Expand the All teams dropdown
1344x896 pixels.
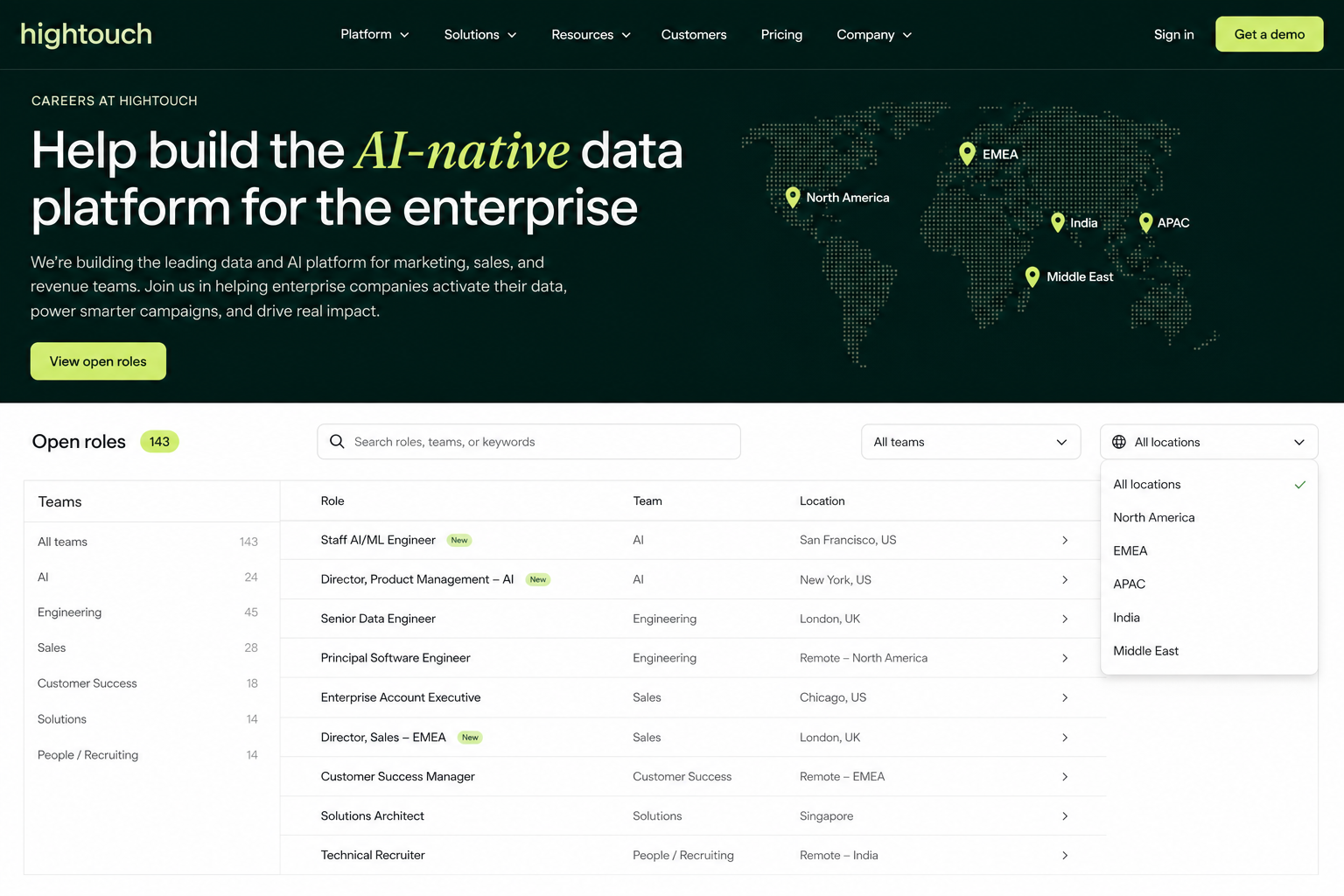(x=970, y=442)
